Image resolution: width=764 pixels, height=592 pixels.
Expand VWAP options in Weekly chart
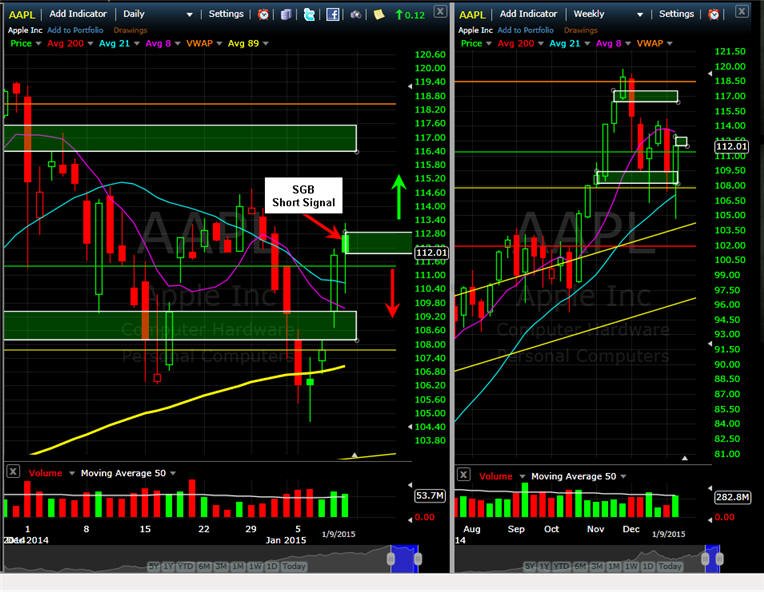pos(669,43)
